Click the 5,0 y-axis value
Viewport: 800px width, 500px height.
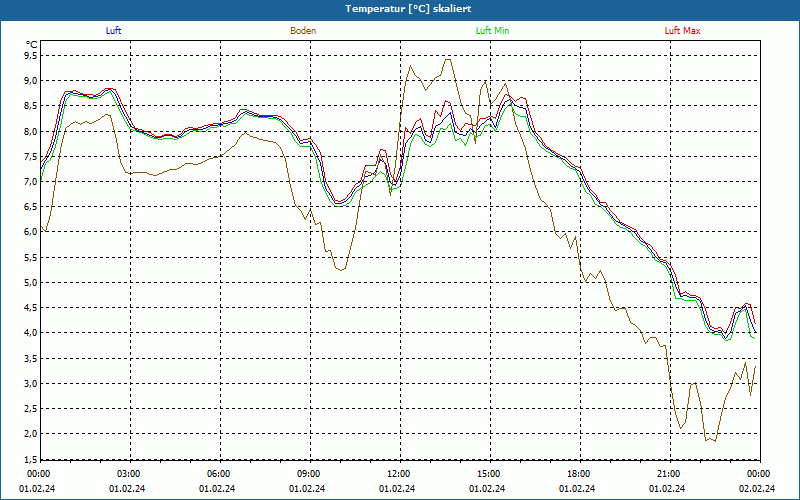tap(30, 282)
